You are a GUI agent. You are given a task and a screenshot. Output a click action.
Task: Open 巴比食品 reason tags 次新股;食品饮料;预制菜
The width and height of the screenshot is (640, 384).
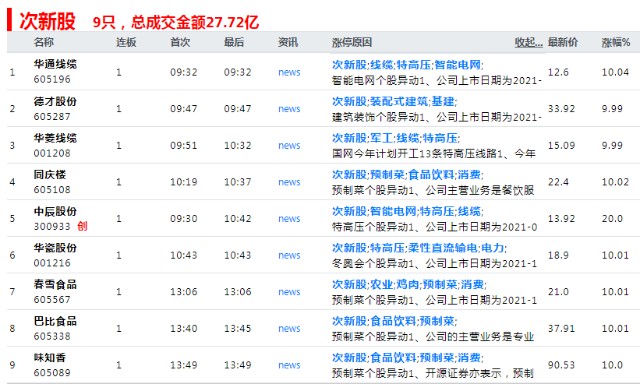[394, 321]
